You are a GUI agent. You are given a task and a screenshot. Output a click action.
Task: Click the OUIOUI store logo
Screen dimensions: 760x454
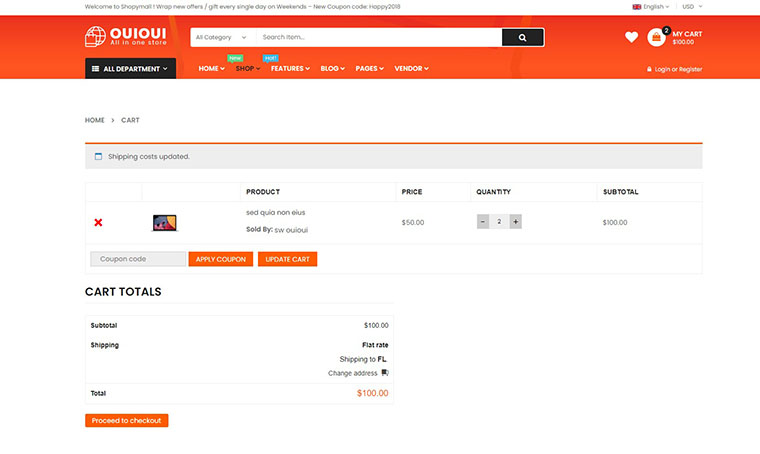(125, 37)
